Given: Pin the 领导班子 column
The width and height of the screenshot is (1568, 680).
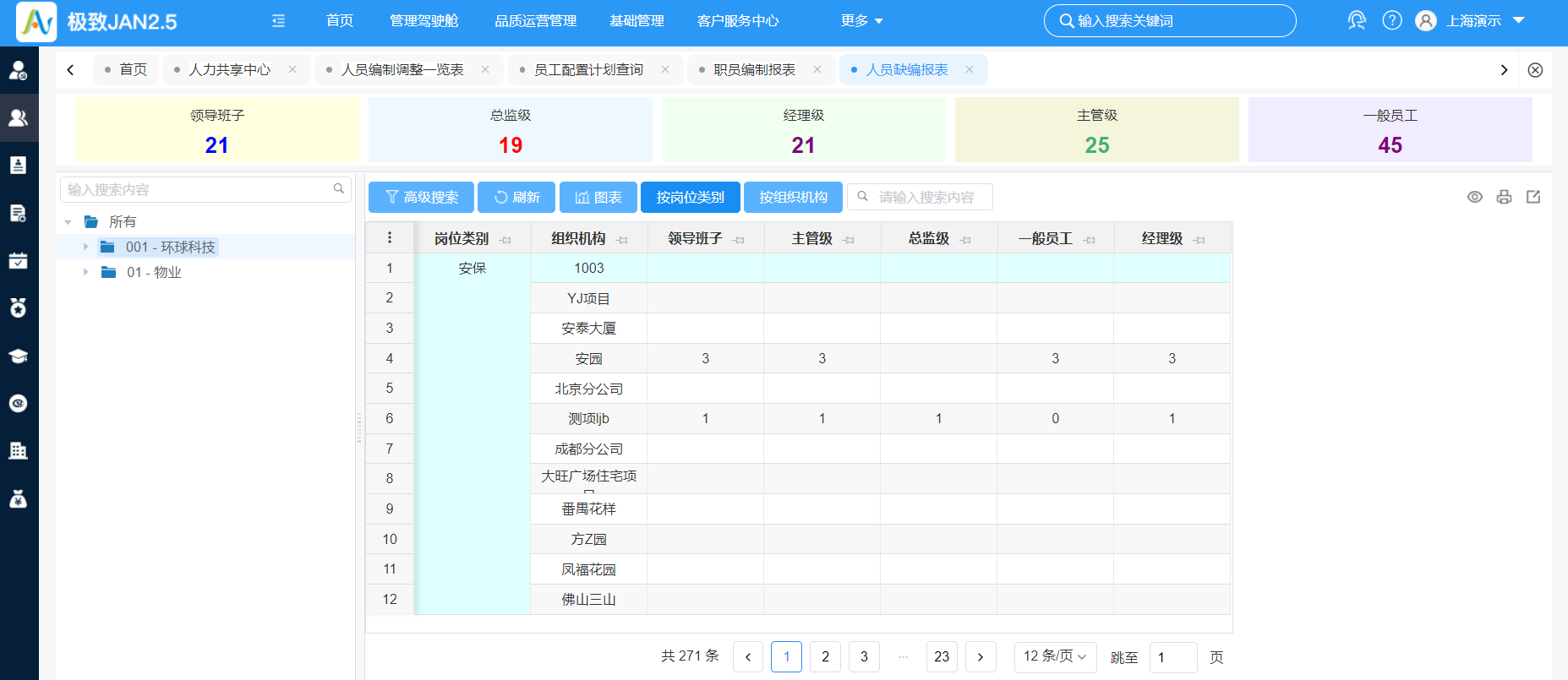Looking at the screenshot, I should tap(739, 240).
